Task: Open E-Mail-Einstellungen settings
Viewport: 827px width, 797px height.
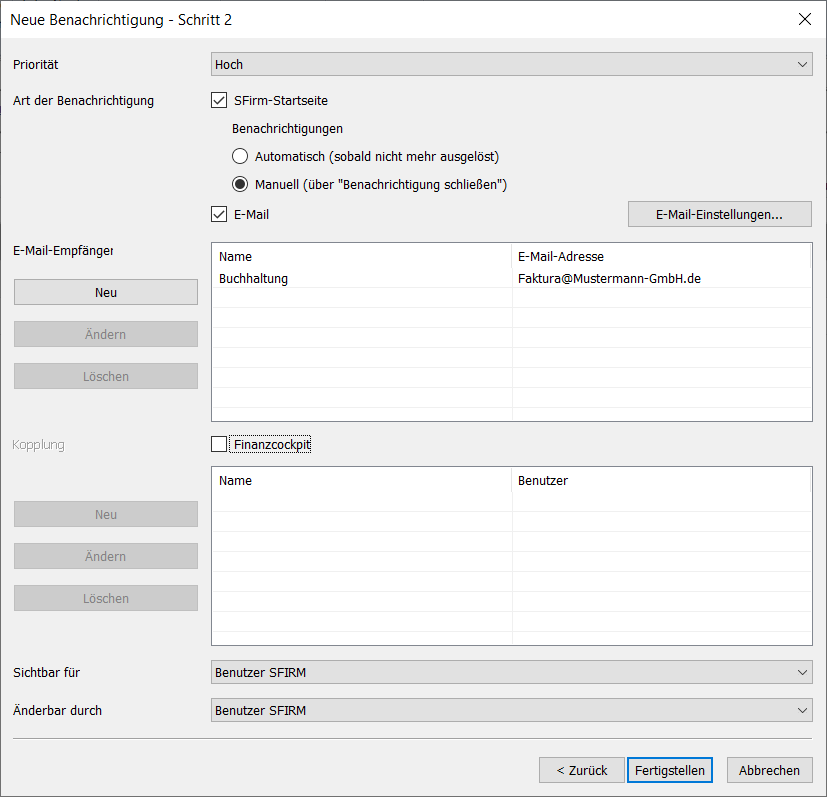Action: (719, 214)
